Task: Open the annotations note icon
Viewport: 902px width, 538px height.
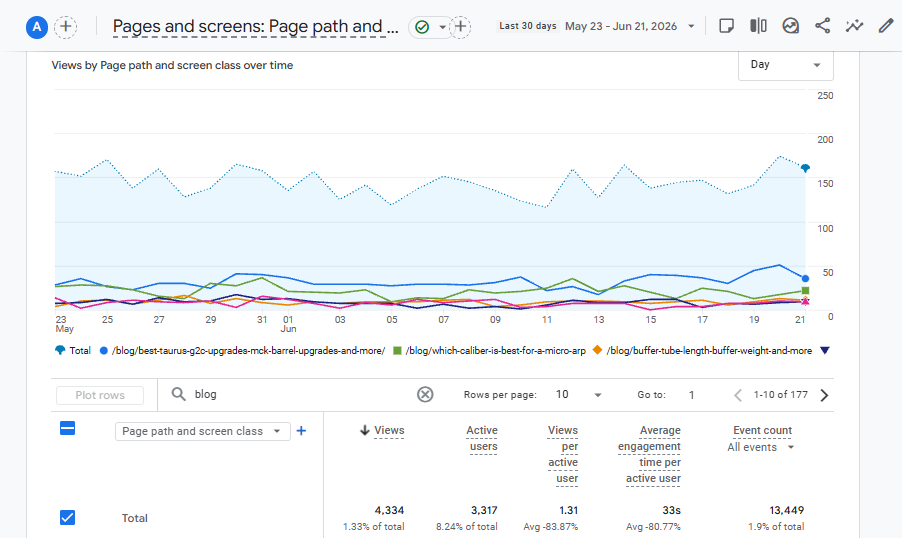Action: 727,26
